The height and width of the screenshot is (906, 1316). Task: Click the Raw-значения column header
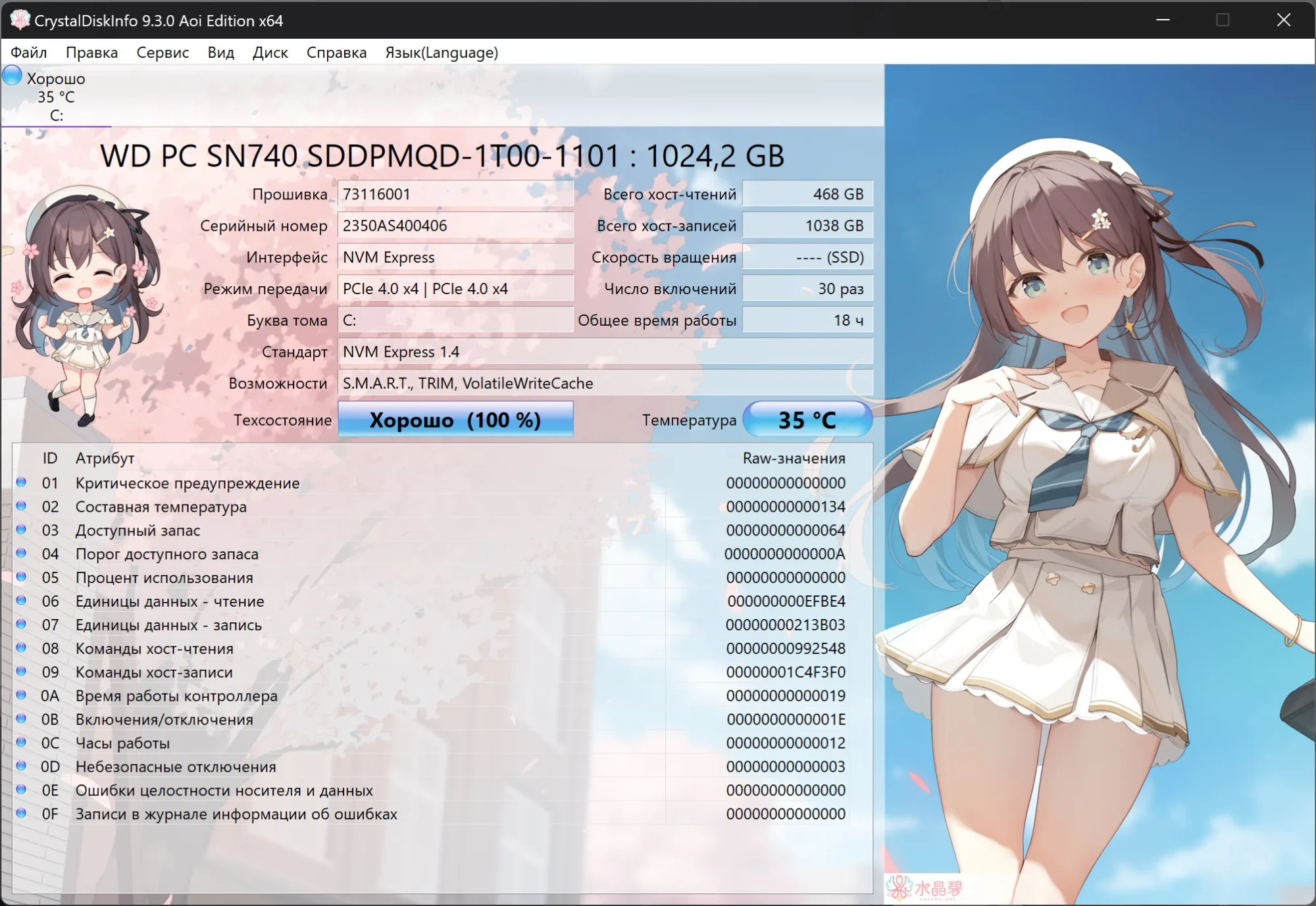click(x=794, y=458)
